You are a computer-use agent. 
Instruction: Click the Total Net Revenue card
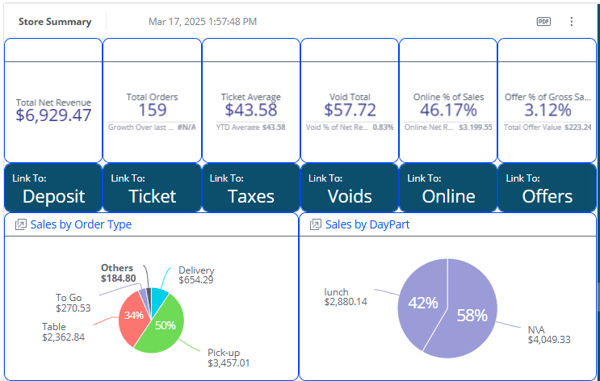pyautogui.click(x=53, y=100)
